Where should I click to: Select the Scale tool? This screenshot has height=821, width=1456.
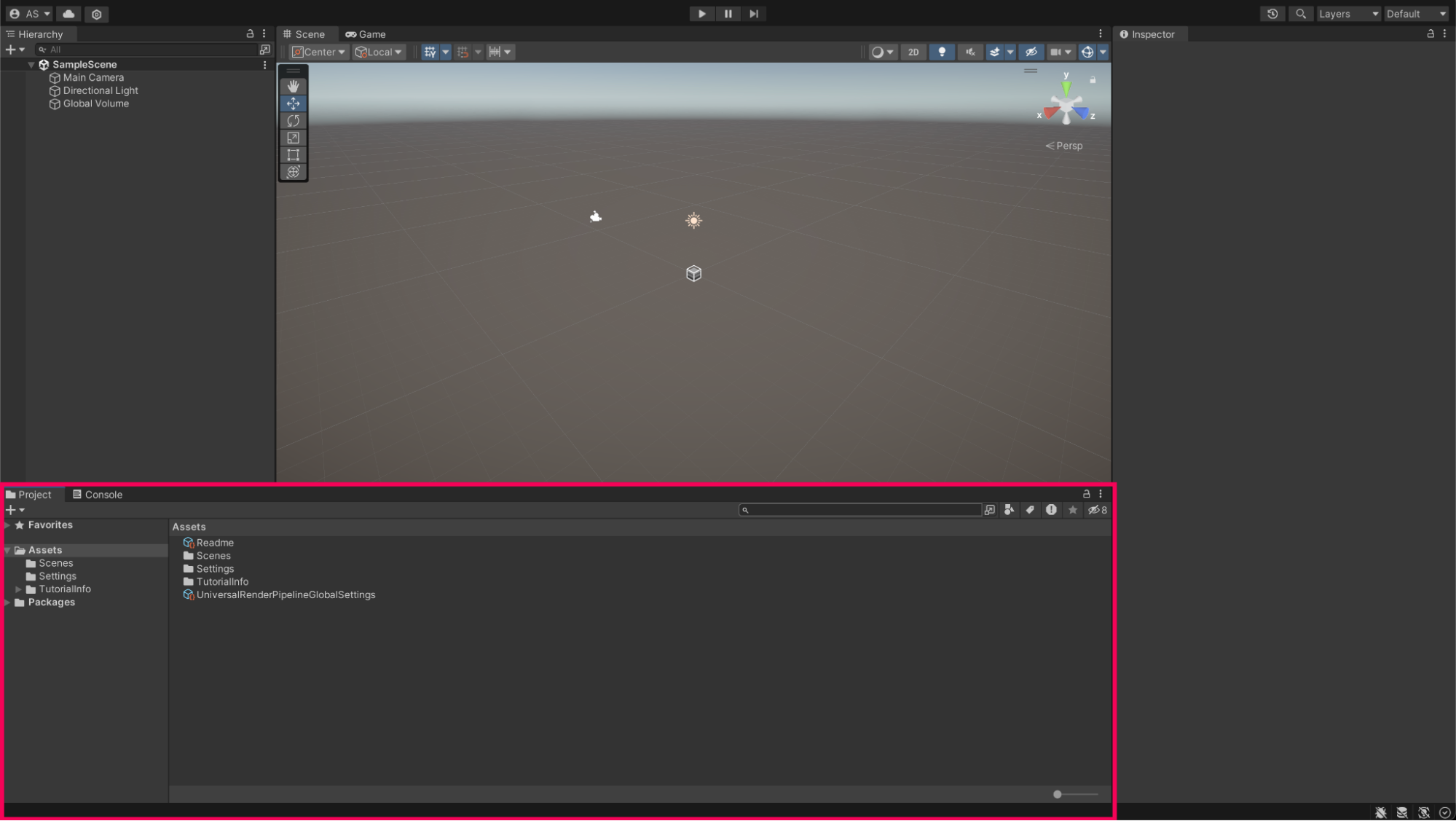[x=293, y=138]
